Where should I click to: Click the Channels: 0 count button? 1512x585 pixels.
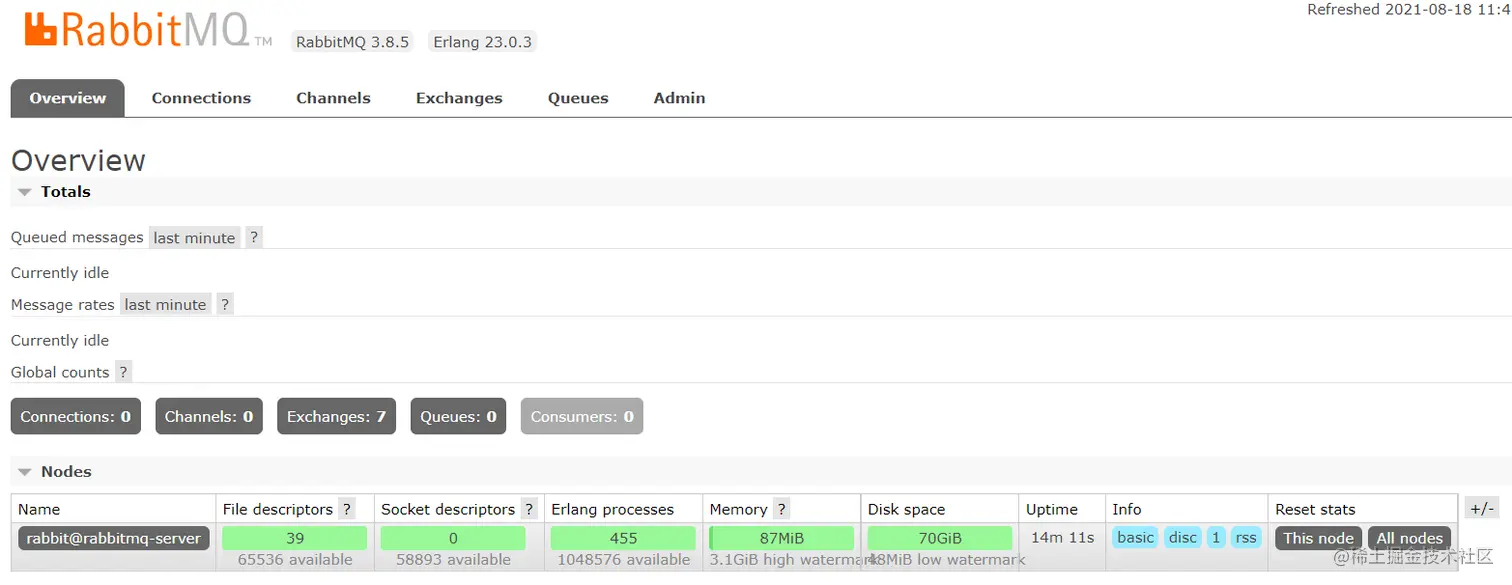[209, 417]
